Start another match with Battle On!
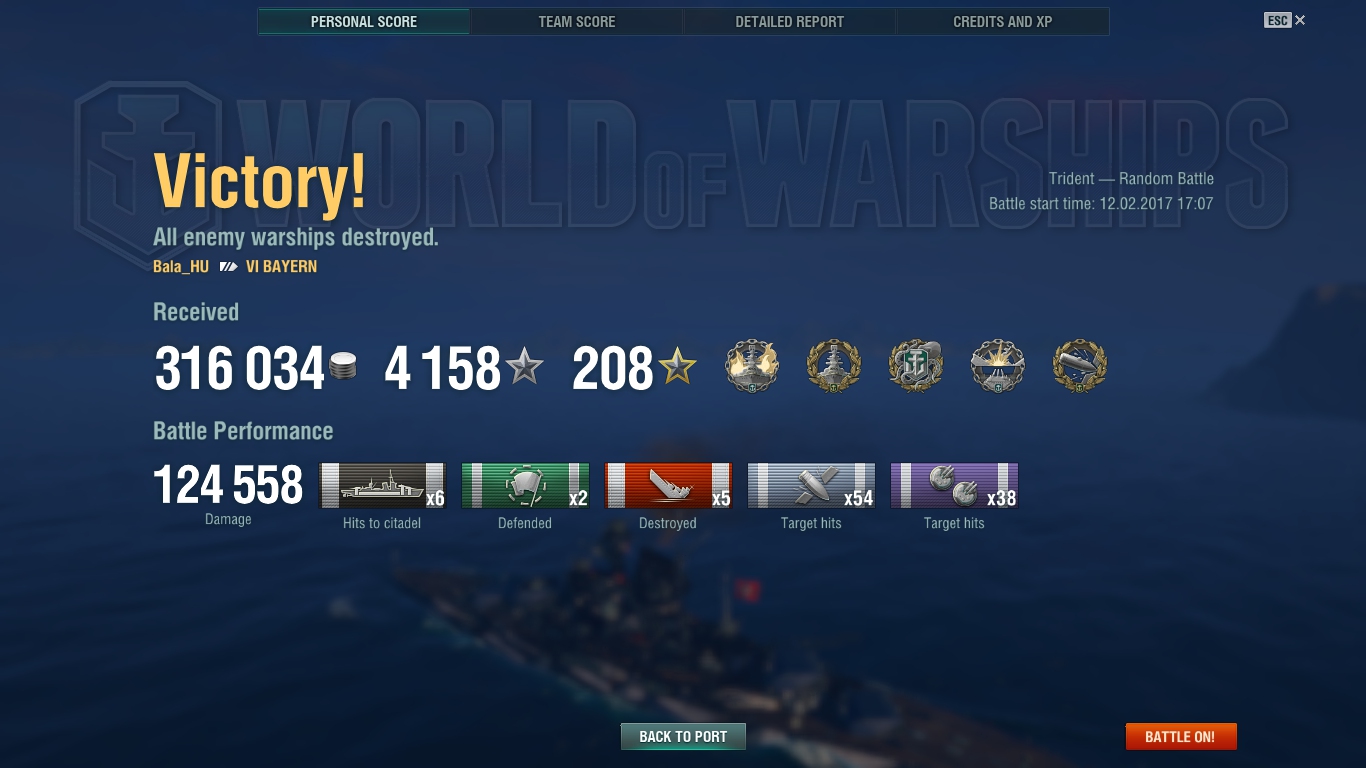This screenshot has height=768, width=1366. [x=1180, y=737]
